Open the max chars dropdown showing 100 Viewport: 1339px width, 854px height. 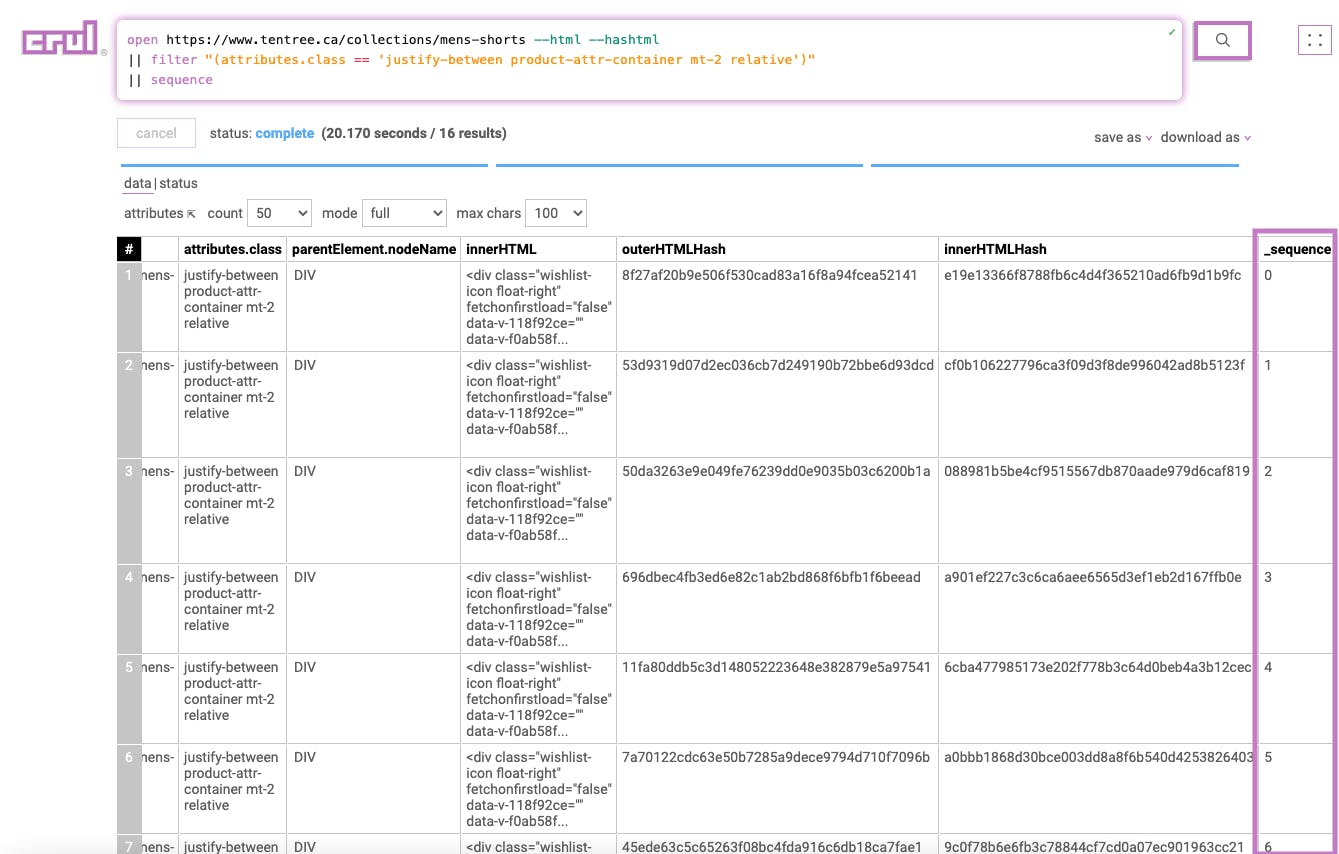coord(556,213)
